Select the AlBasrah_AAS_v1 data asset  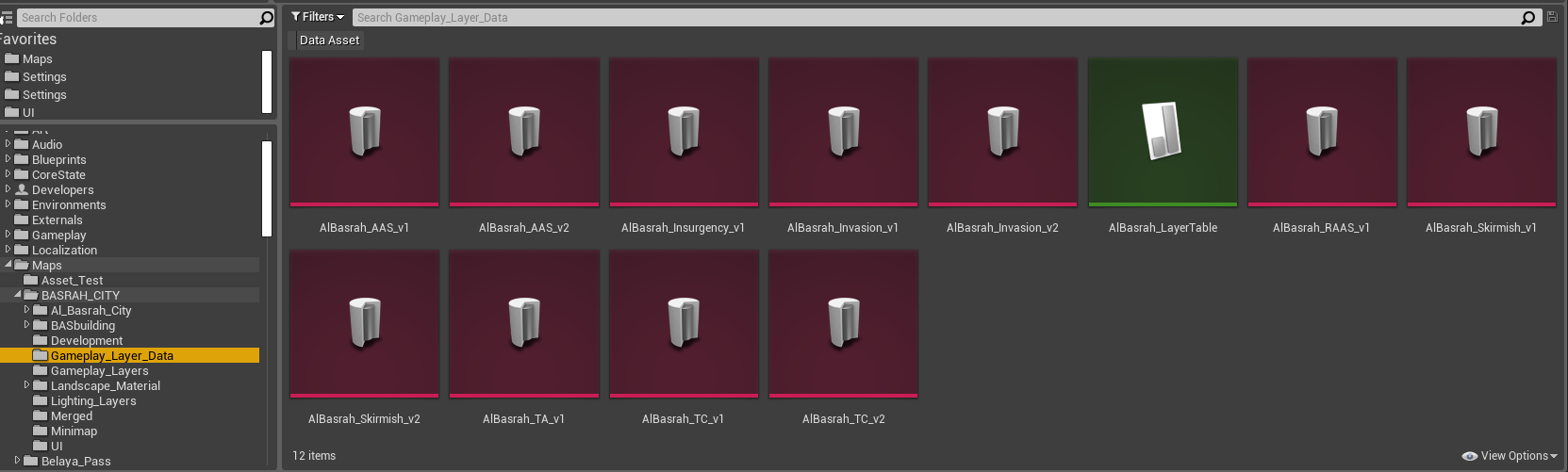coord(364,133)
